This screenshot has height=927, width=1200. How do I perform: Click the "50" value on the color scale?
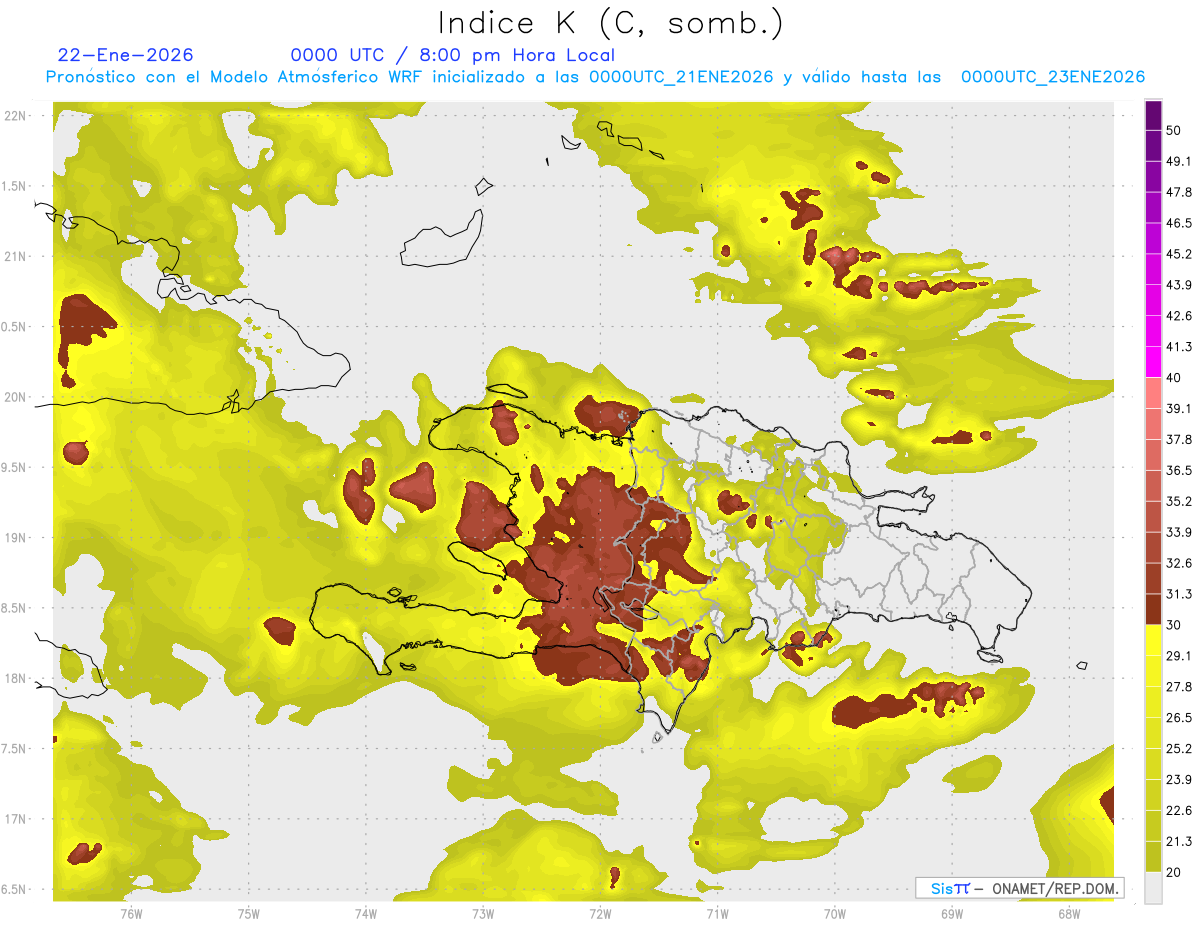pyautogui.click(x=1174, y=131)
